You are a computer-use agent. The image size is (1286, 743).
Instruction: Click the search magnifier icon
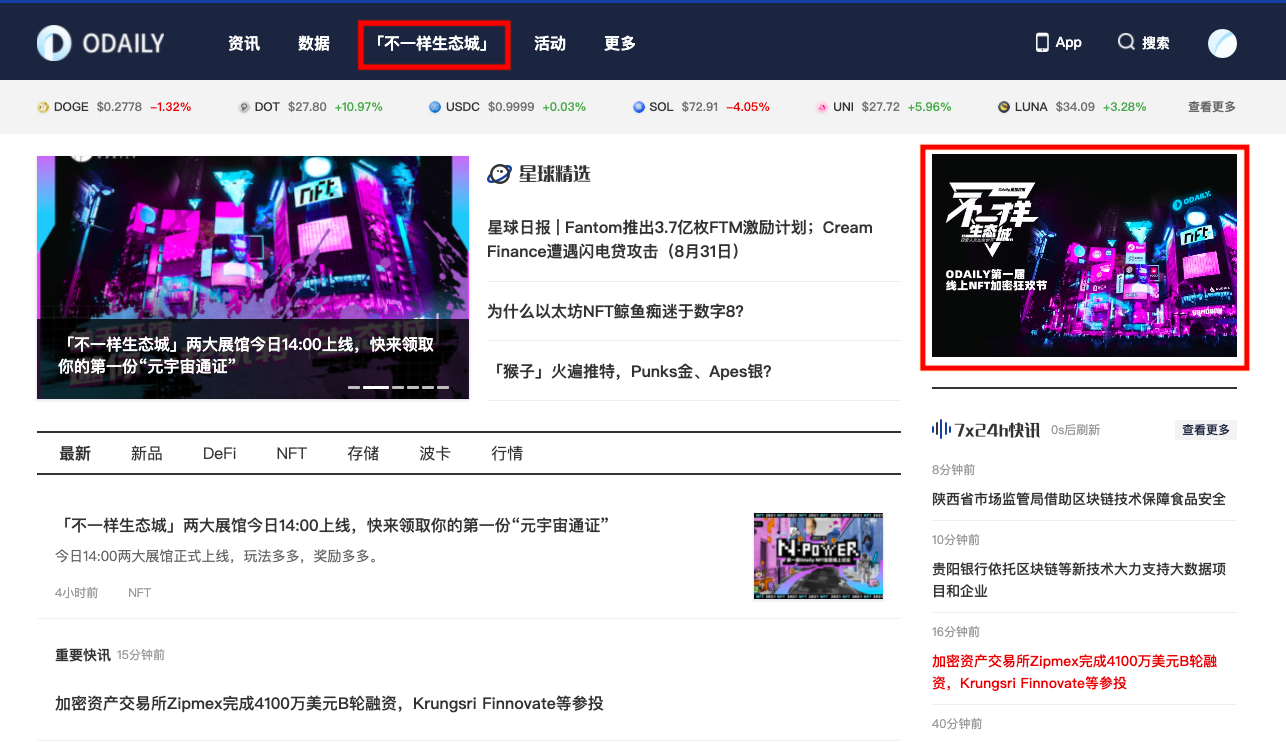click(1126, 42)
